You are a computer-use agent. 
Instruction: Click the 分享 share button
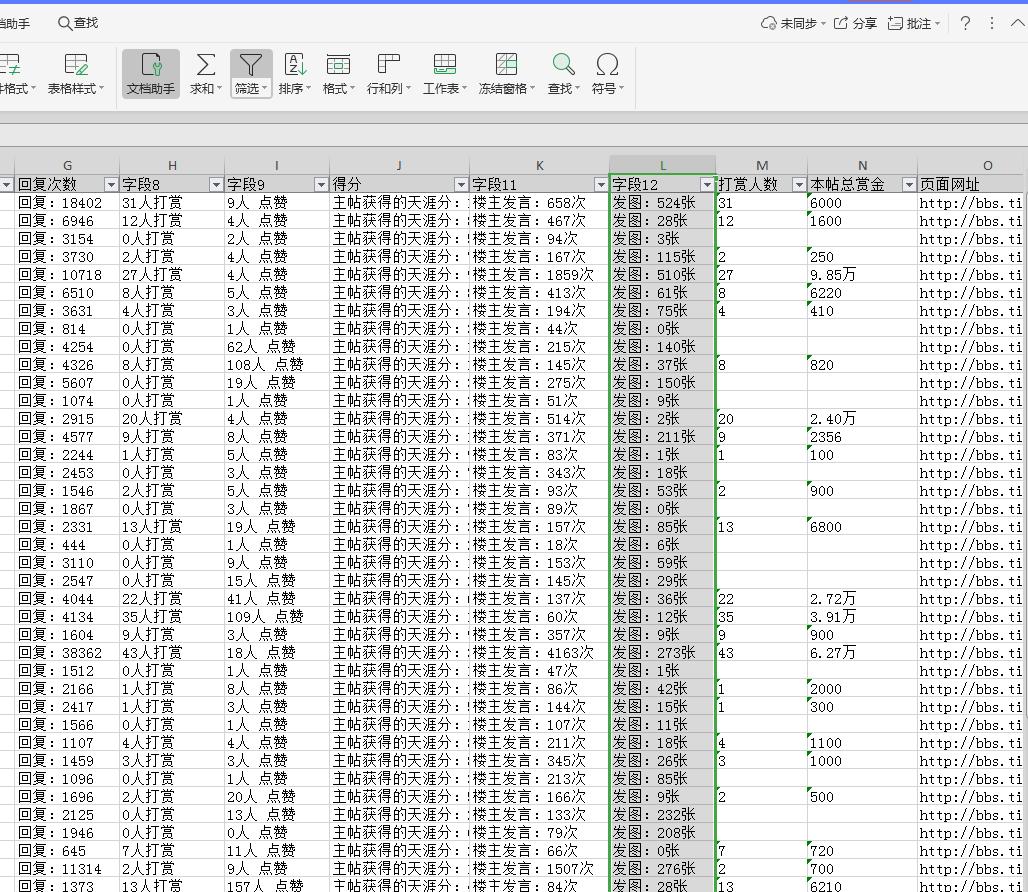[x=855, y=23]
